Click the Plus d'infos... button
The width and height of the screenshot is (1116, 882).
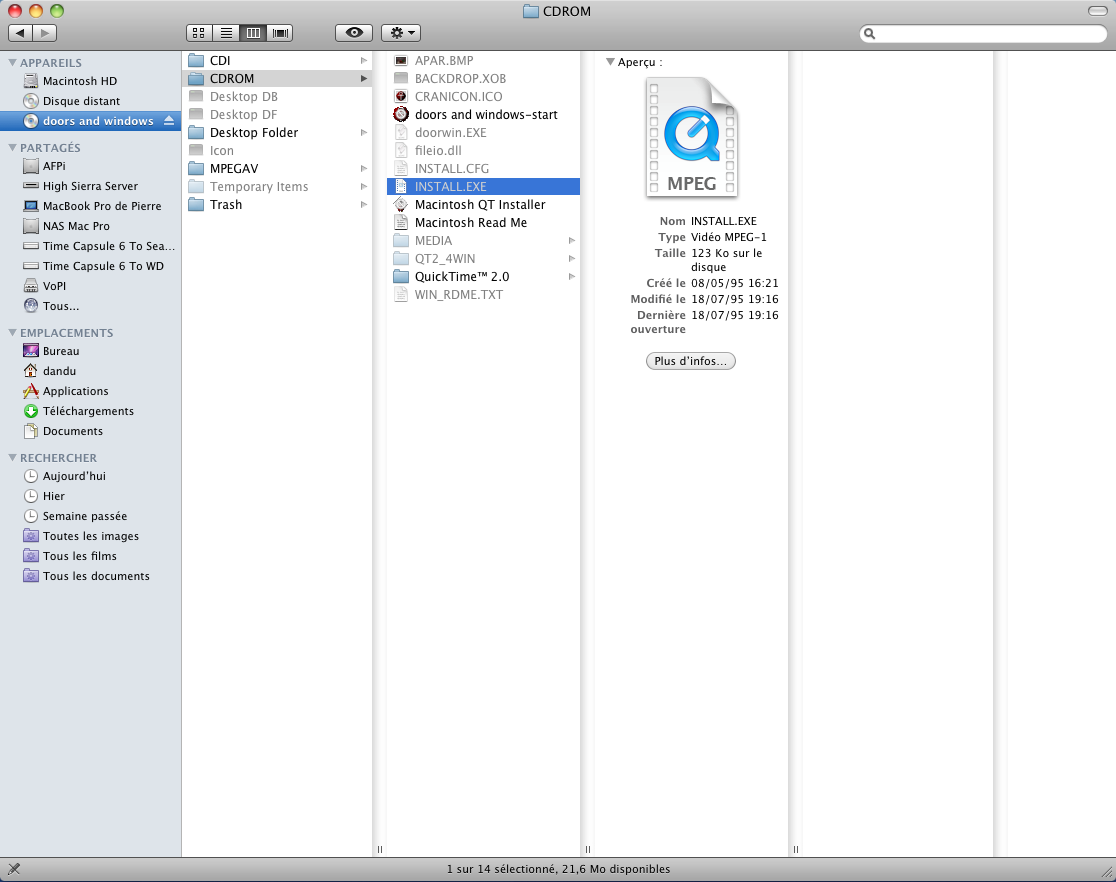click(690, 361)
